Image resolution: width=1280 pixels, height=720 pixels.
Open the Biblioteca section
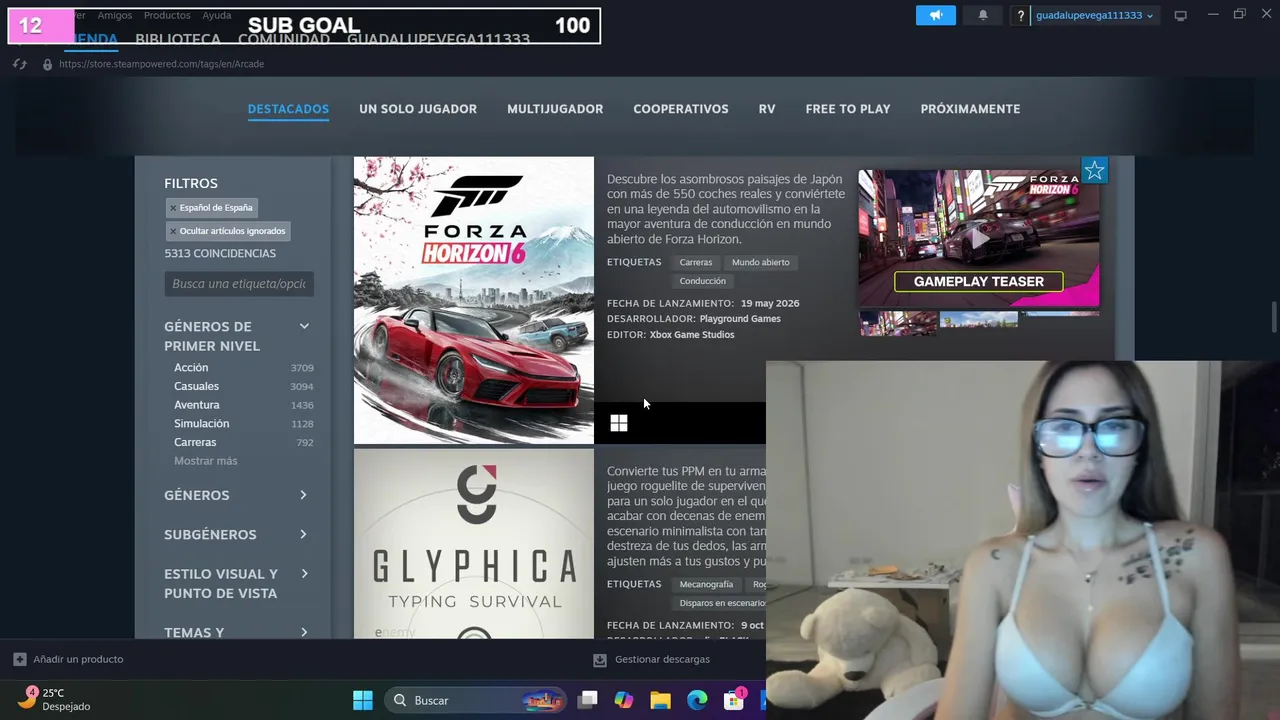point(178,39)
